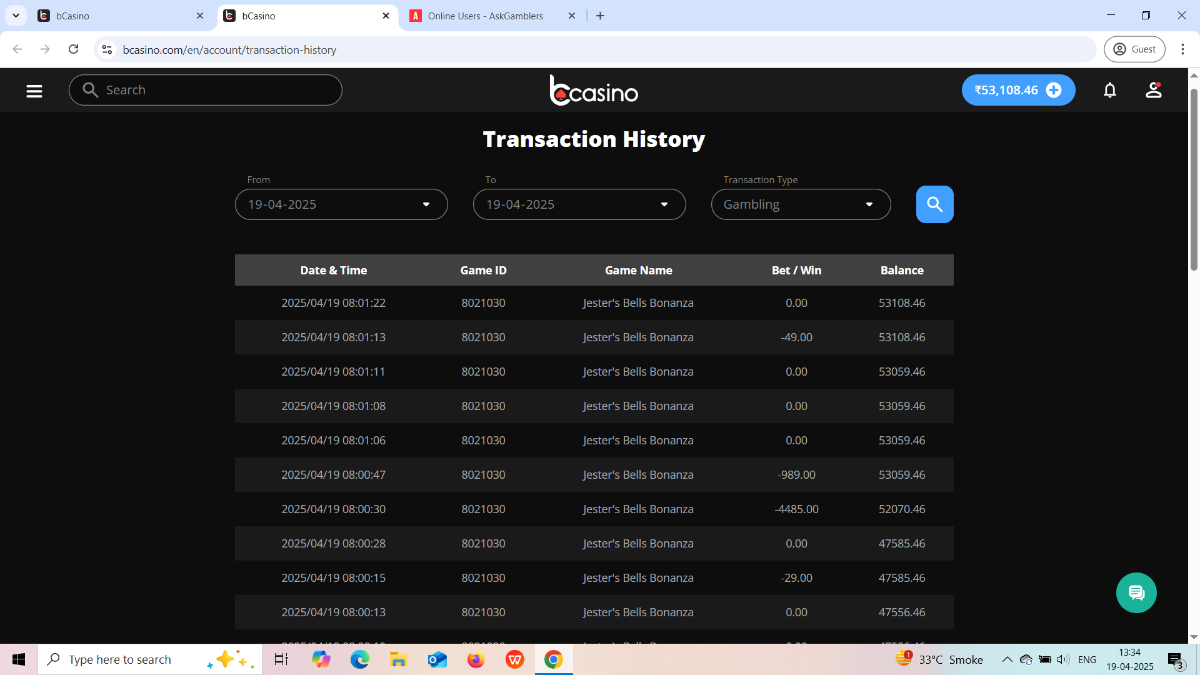Image resolution: width=1200 pixels, height=675 pixels.
Task: Open the user account profile icon
Action: (1153, 90)
